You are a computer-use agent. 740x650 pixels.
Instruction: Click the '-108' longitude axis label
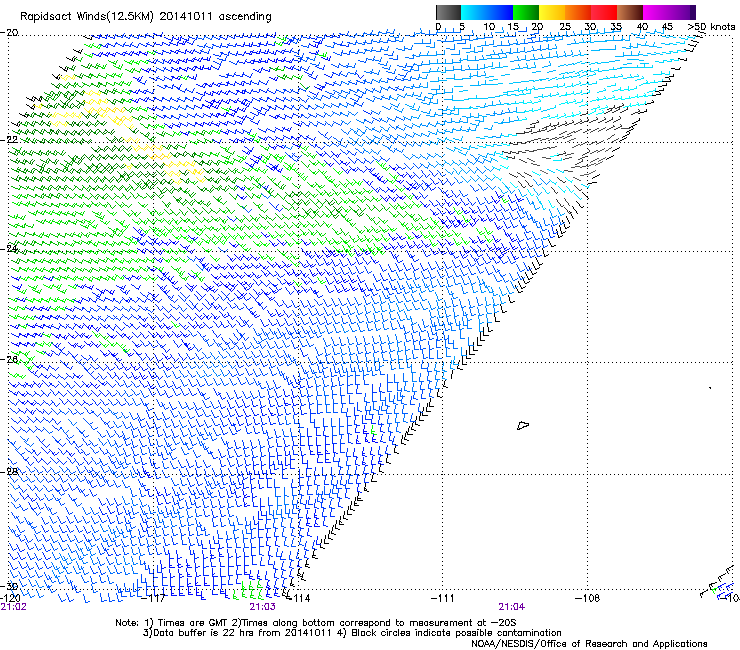coord(588,598)
